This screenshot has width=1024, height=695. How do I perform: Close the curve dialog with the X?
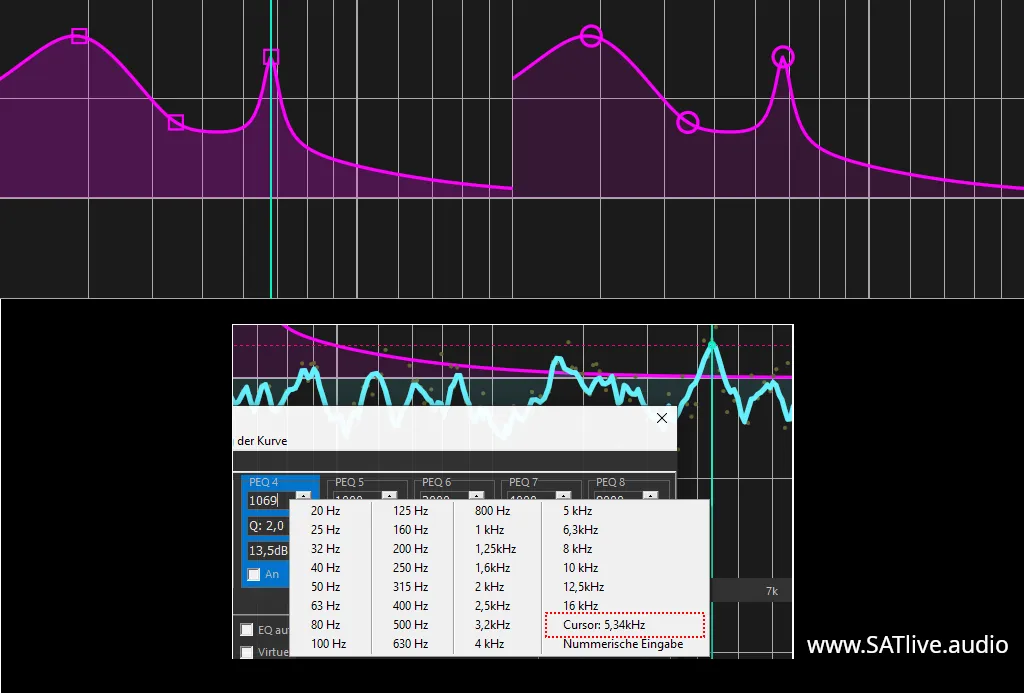pyautogui.click(x=662, y=418)
